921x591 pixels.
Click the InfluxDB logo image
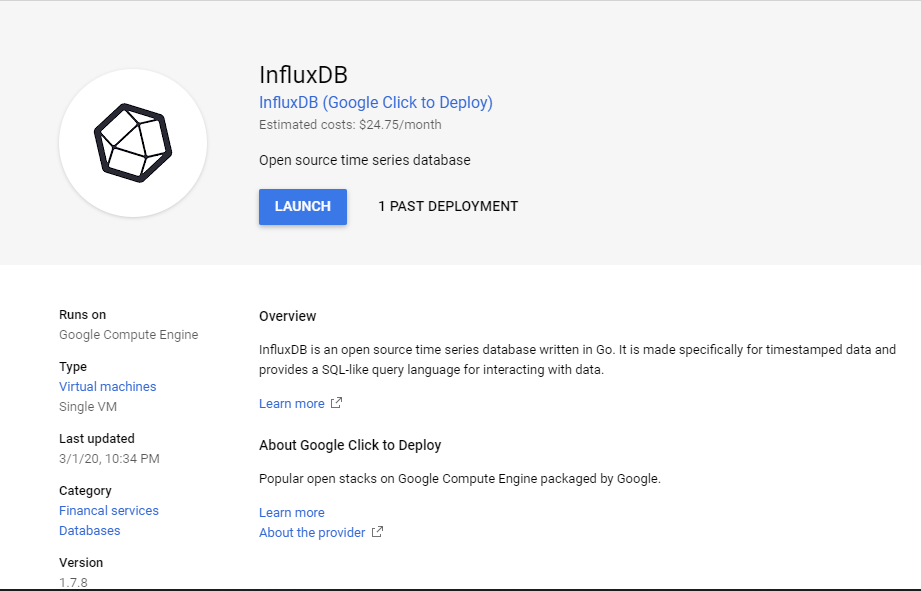[x=133, y=143]
